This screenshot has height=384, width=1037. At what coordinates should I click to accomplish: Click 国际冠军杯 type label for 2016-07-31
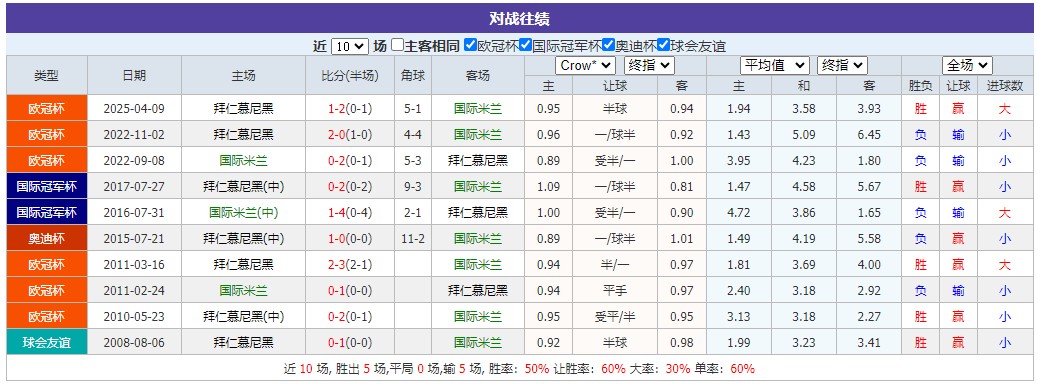pyautogui.click(x=47, y=213)
